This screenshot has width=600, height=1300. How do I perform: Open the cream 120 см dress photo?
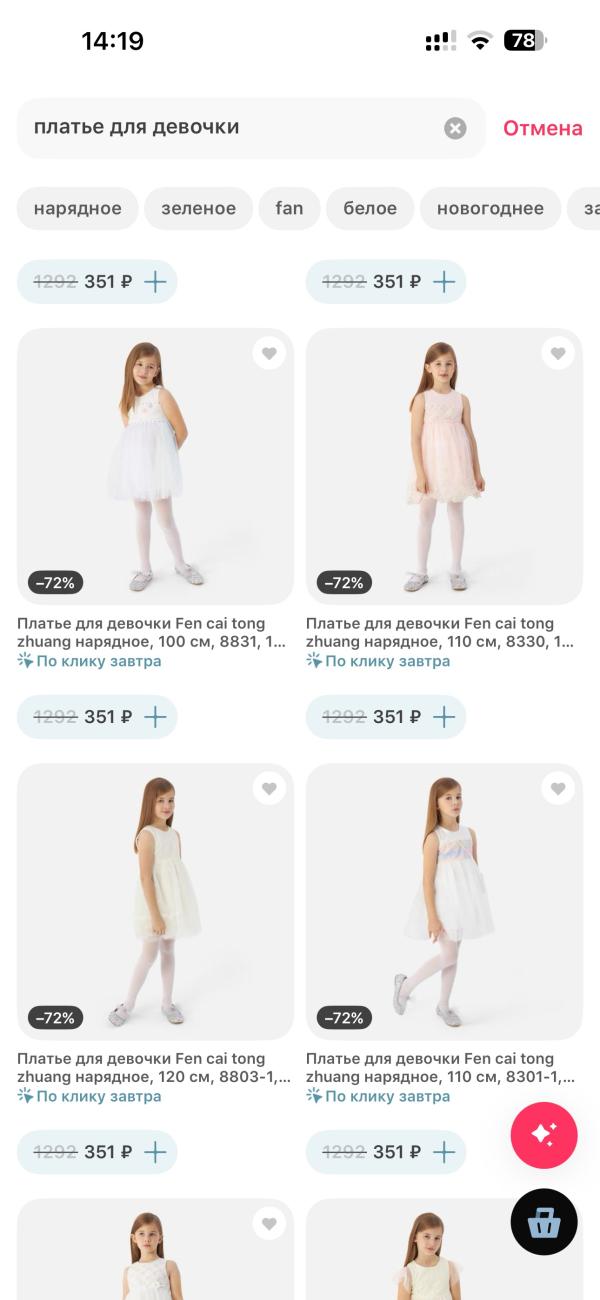pos(155,900)
